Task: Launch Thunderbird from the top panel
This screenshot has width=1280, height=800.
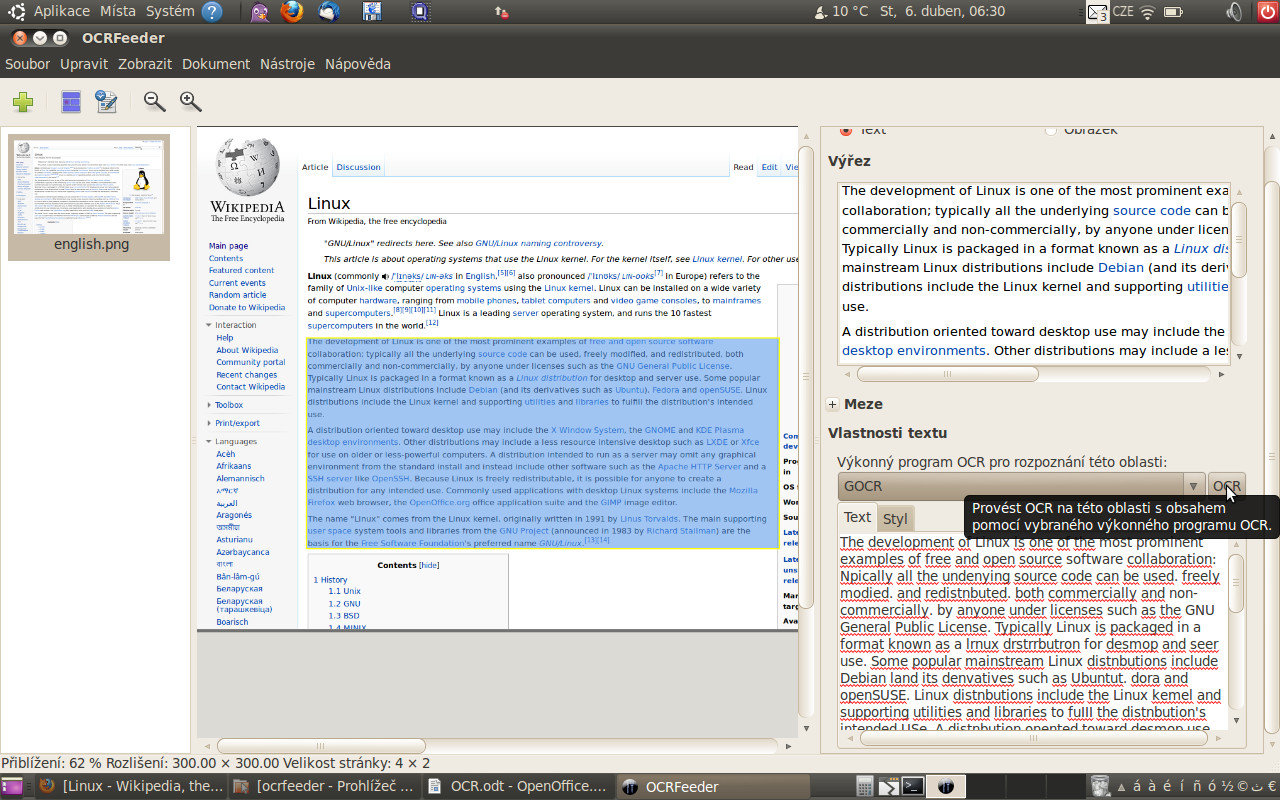Action: [x=329, y=12]
